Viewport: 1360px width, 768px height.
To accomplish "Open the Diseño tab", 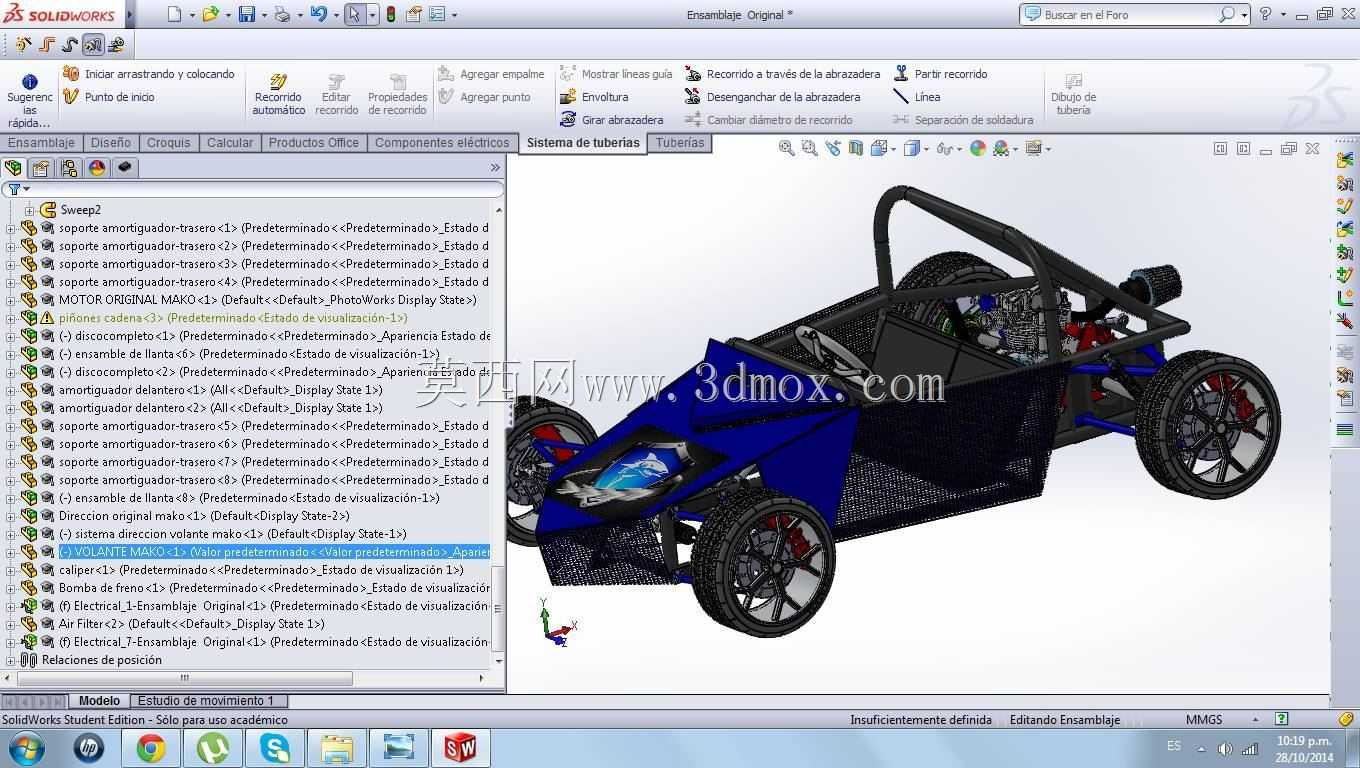I will click(110, 143).
